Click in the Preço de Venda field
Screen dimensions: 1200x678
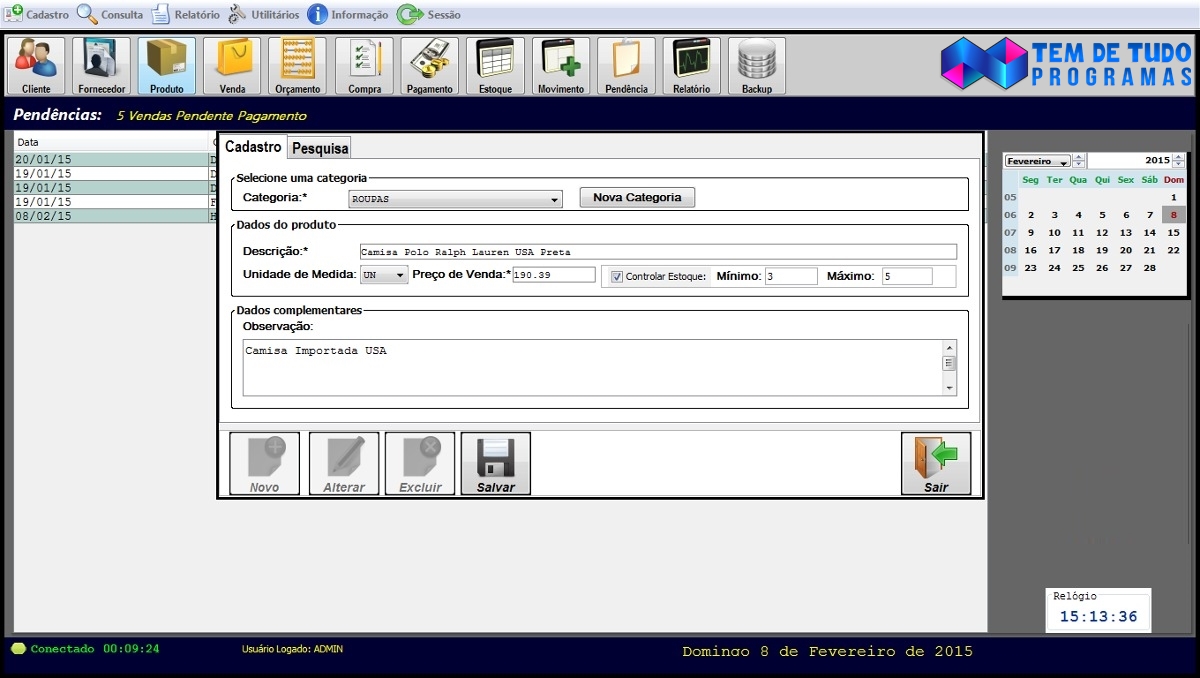553,275
